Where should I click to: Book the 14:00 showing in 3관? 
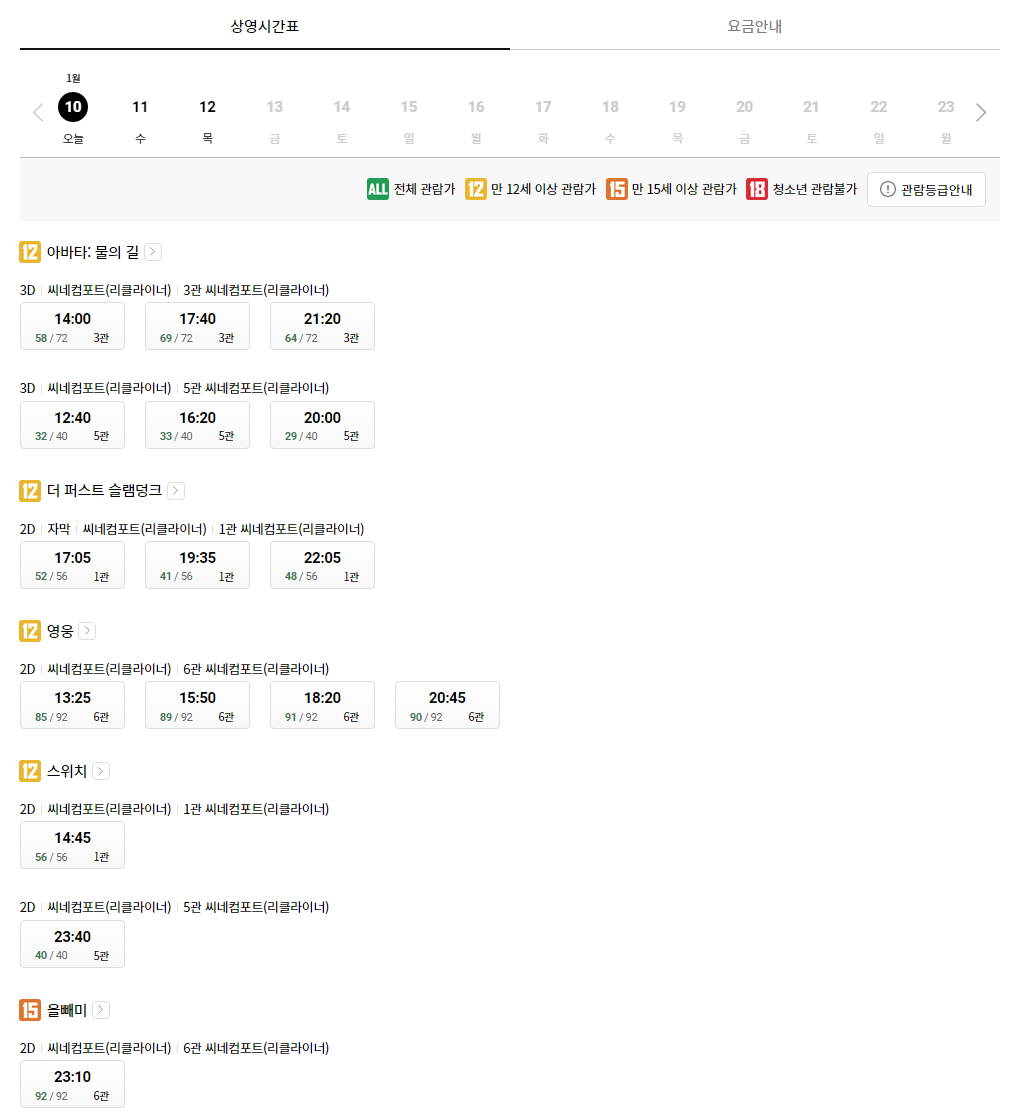point(72,326)
